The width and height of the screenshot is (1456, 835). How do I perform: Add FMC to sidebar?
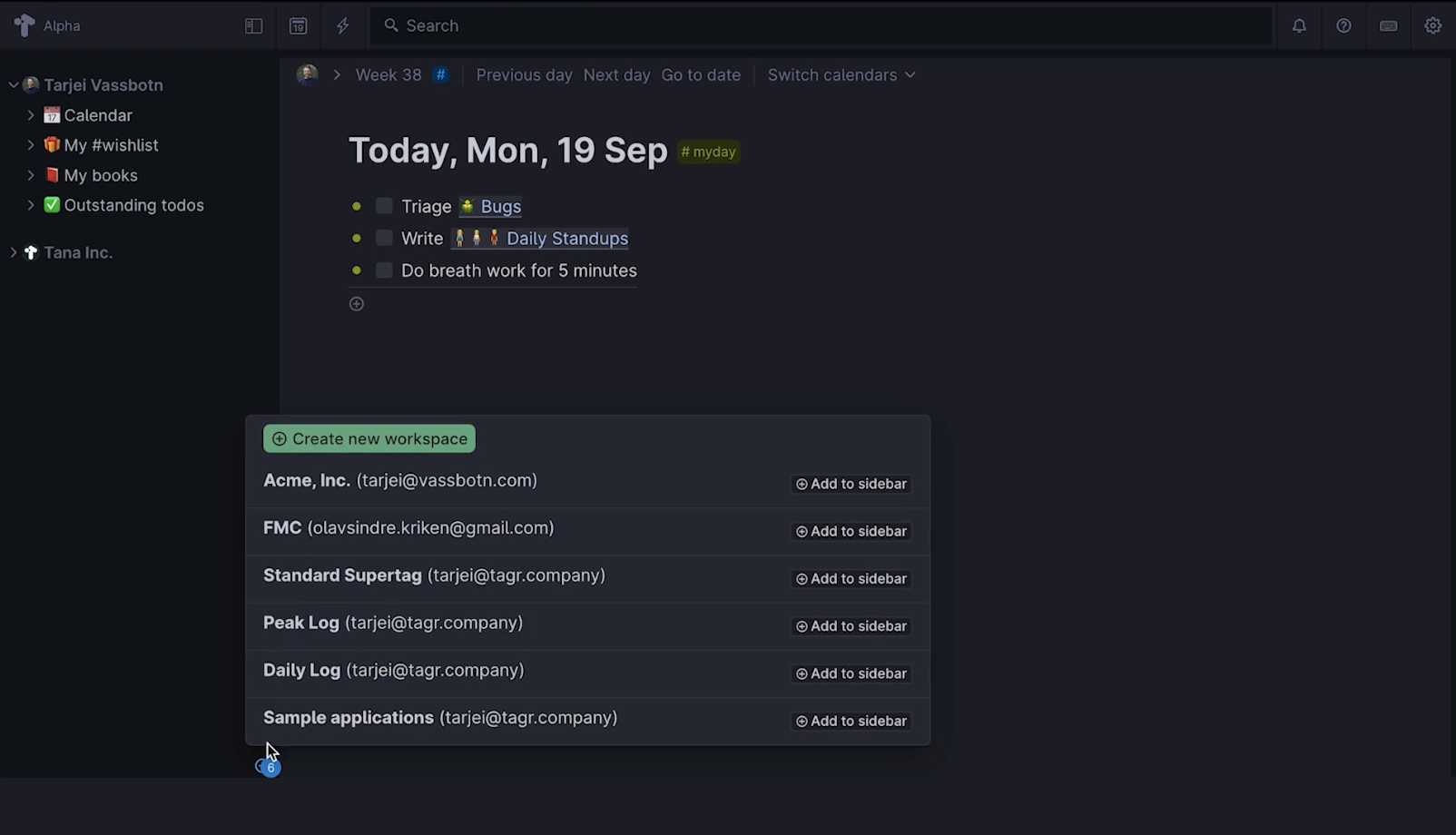[x=851, y=531]
